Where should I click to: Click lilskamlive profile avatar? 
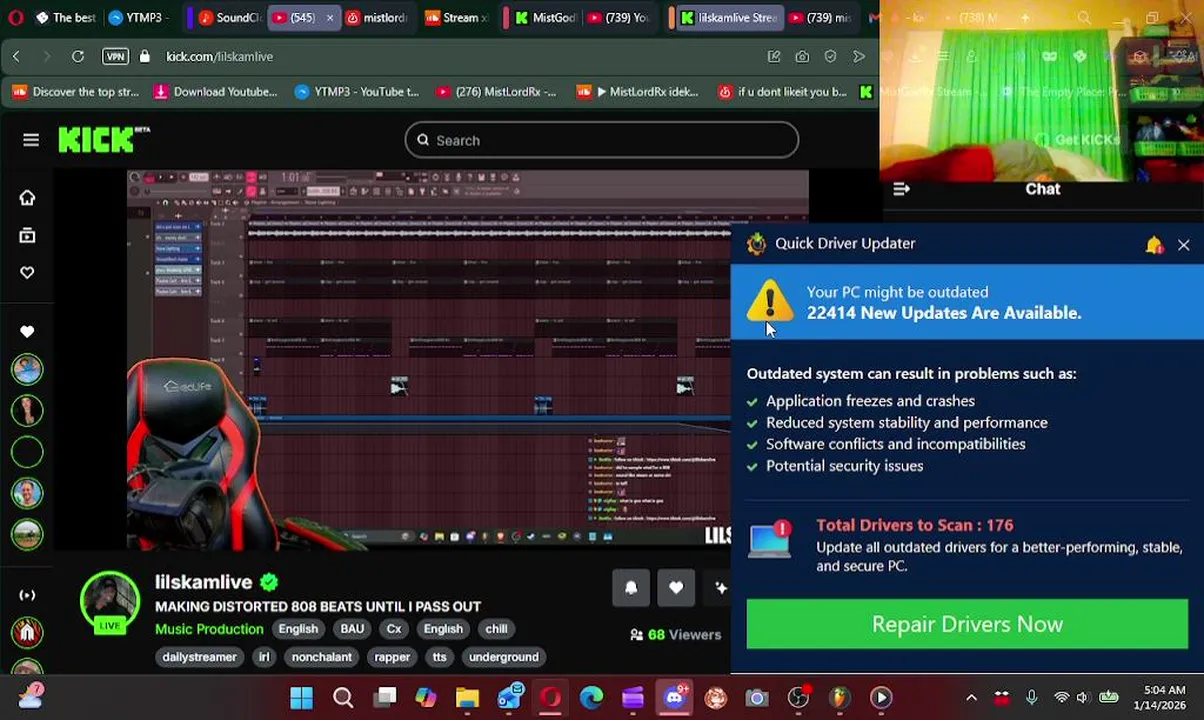tap(110, 603)
